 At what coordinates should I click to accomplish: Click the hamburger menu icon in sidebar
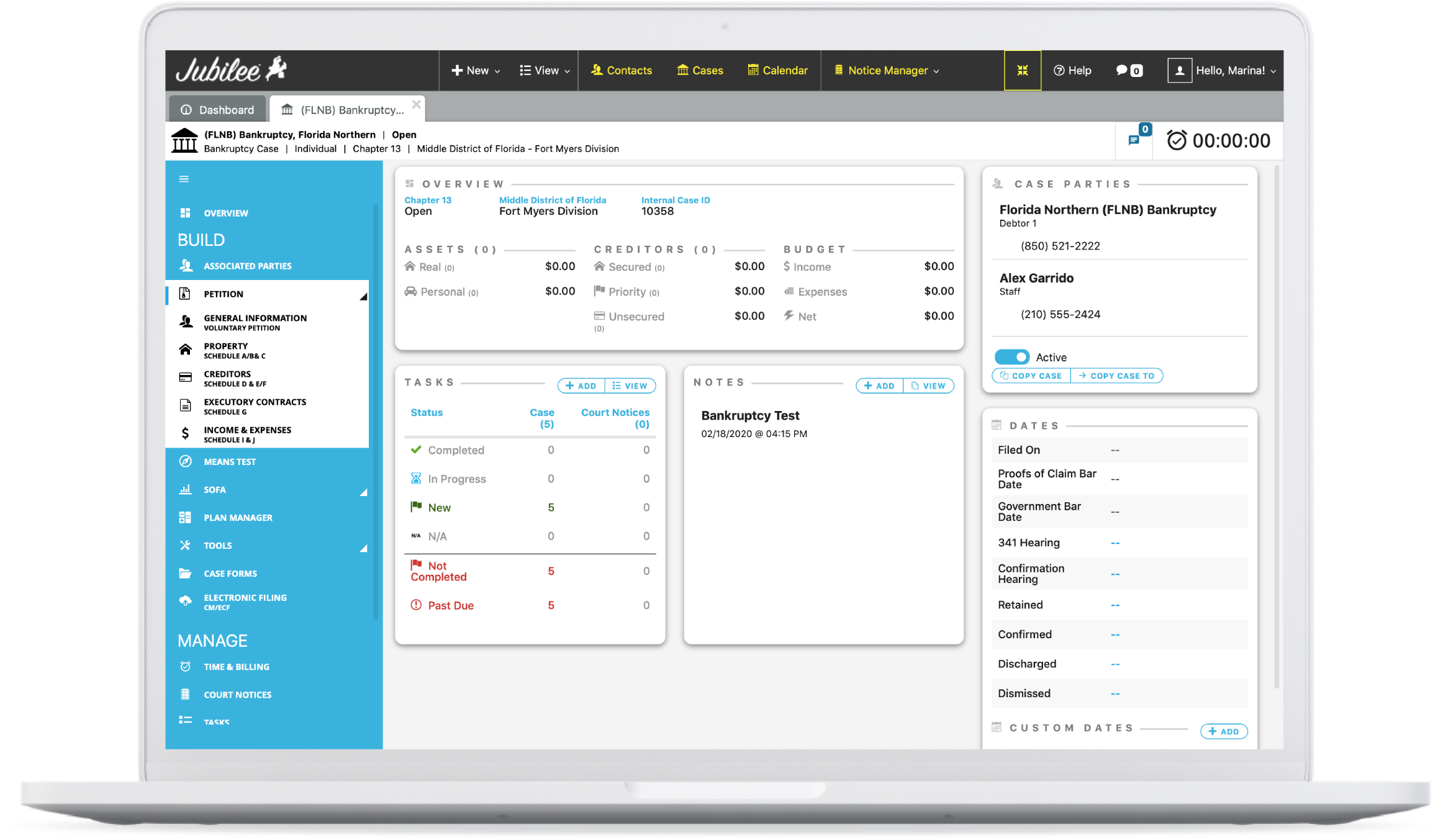pos(184,179)
